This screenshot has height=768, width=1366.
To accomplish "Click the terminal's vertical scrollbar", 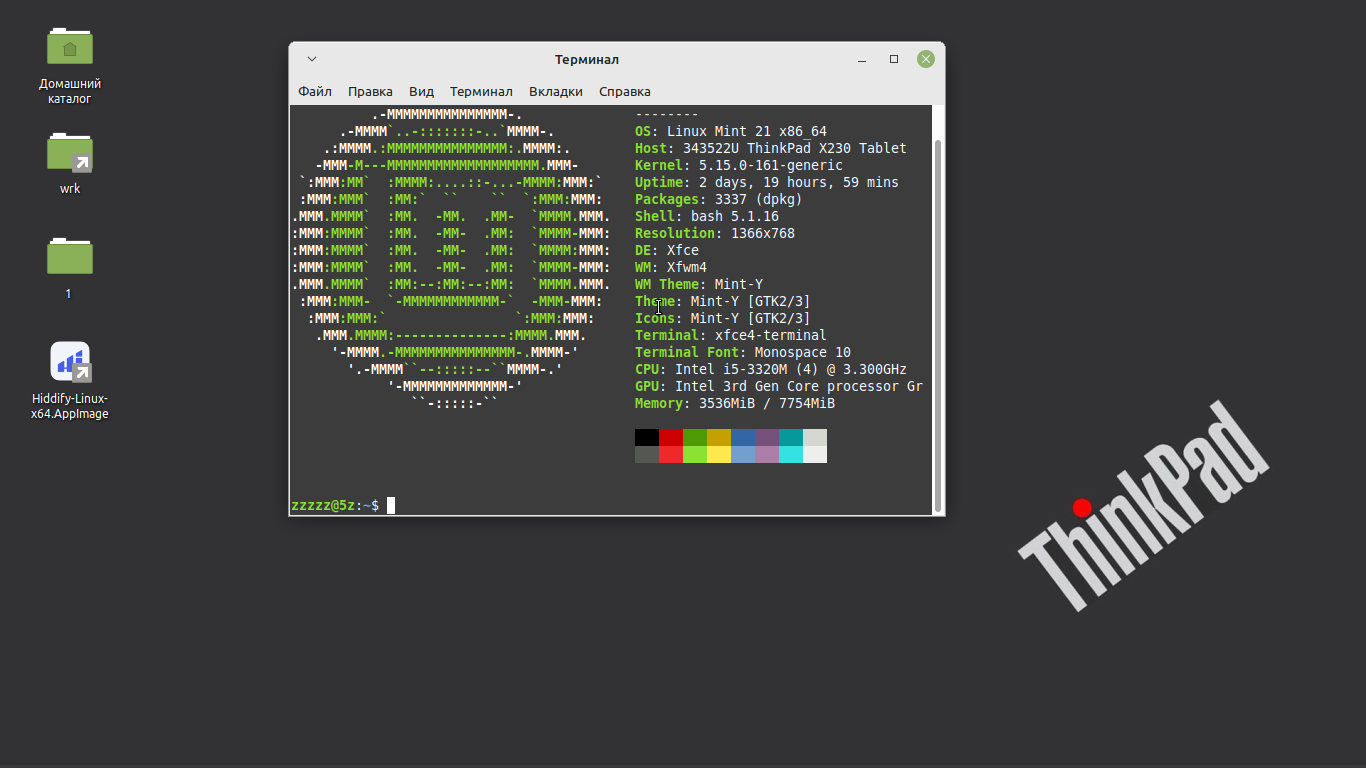I will click(x=938, y=320).
